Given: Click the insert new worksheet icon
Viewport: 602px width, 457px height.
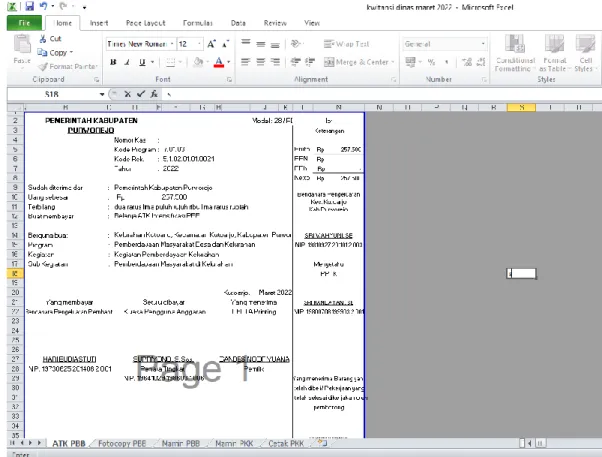Looking at the screenshot, I should (322, 444).
